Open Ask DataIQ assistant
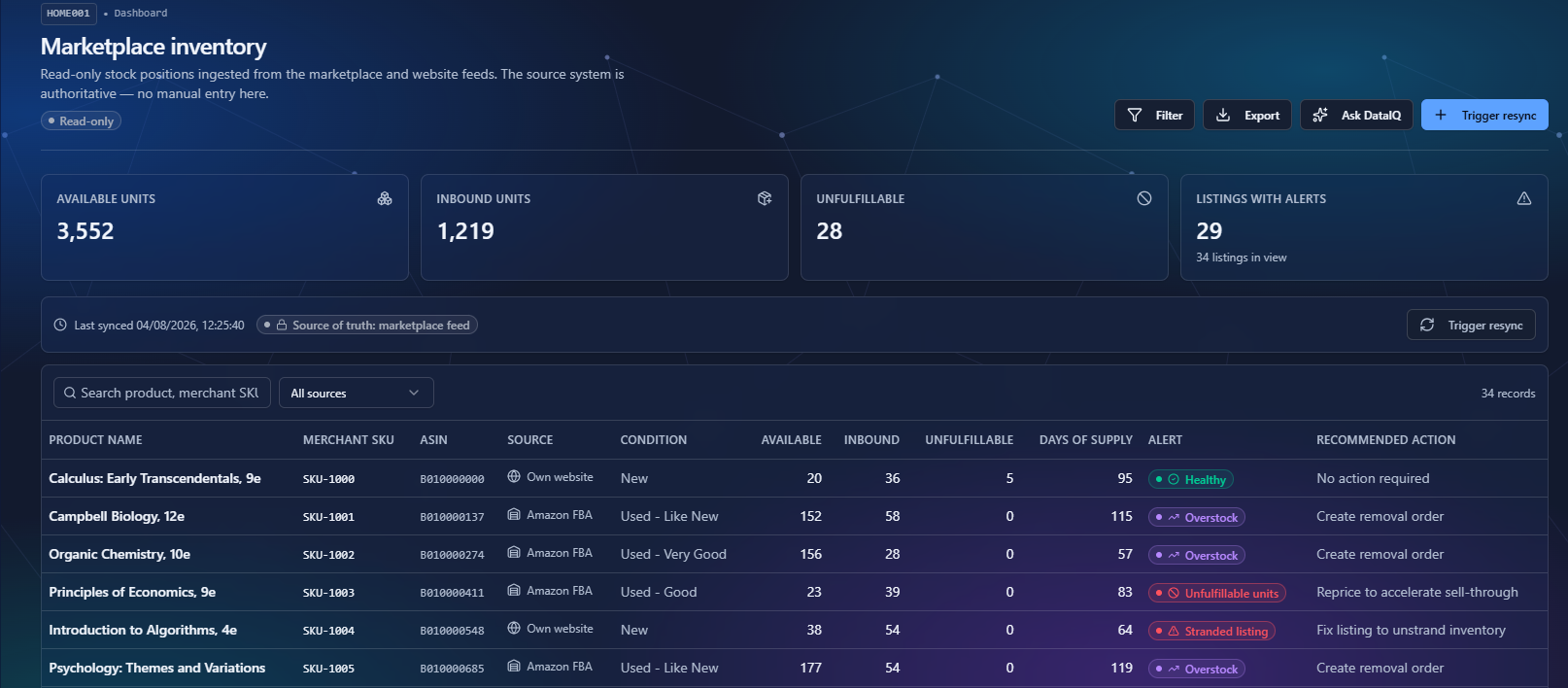 click(x=1356, y=115)
